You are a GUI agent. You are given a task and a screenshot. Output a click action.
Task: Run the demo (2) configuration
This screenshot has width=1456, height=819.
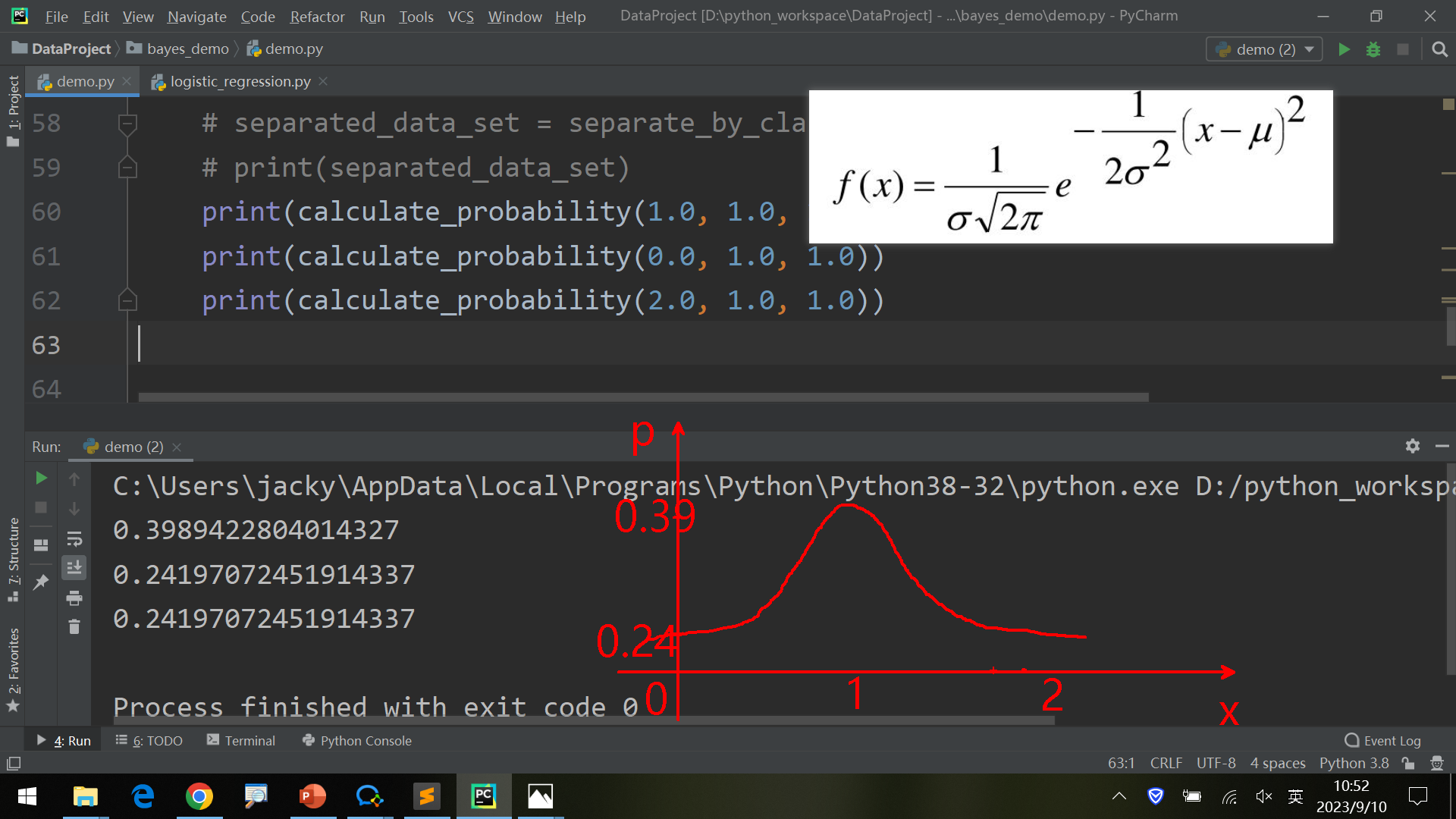1344,49
